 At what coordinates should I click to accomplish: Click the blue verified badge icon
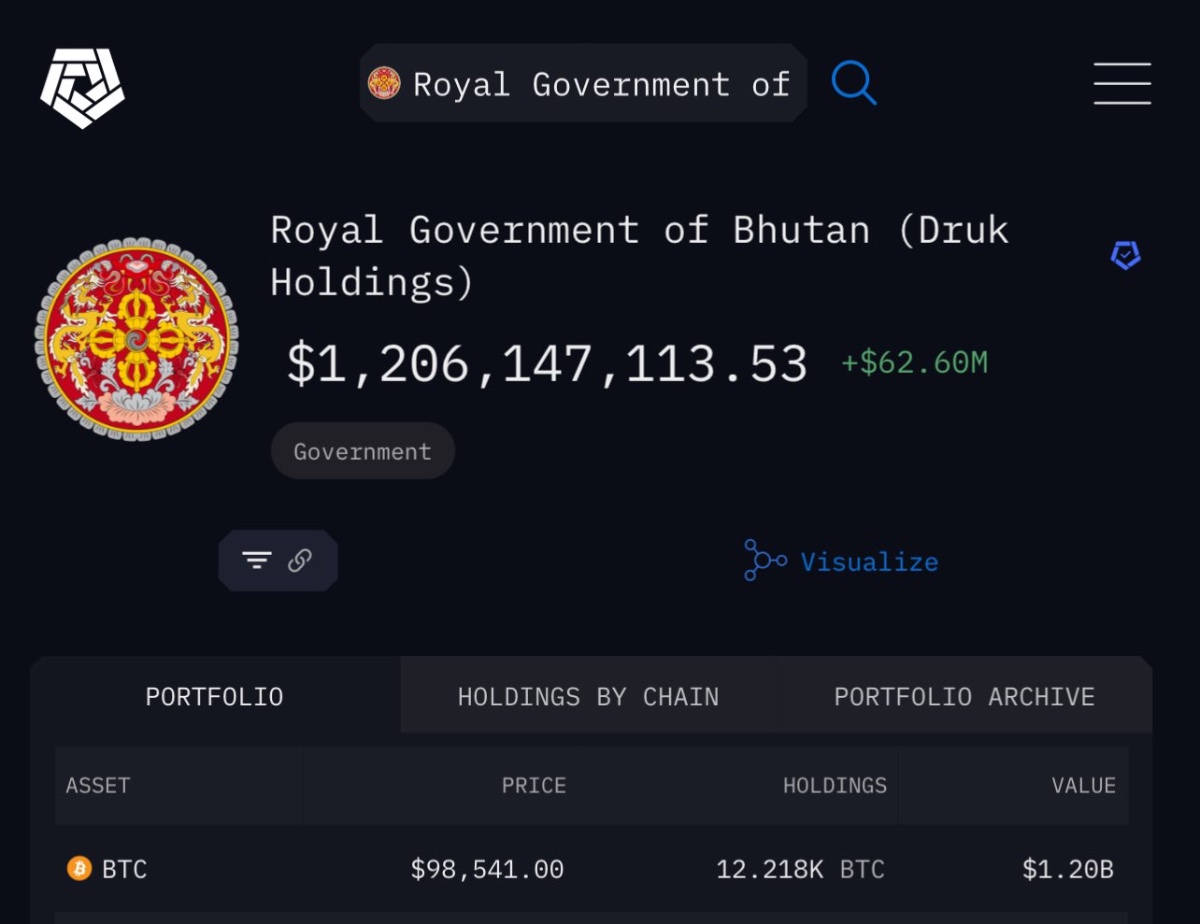[1125, 256]
